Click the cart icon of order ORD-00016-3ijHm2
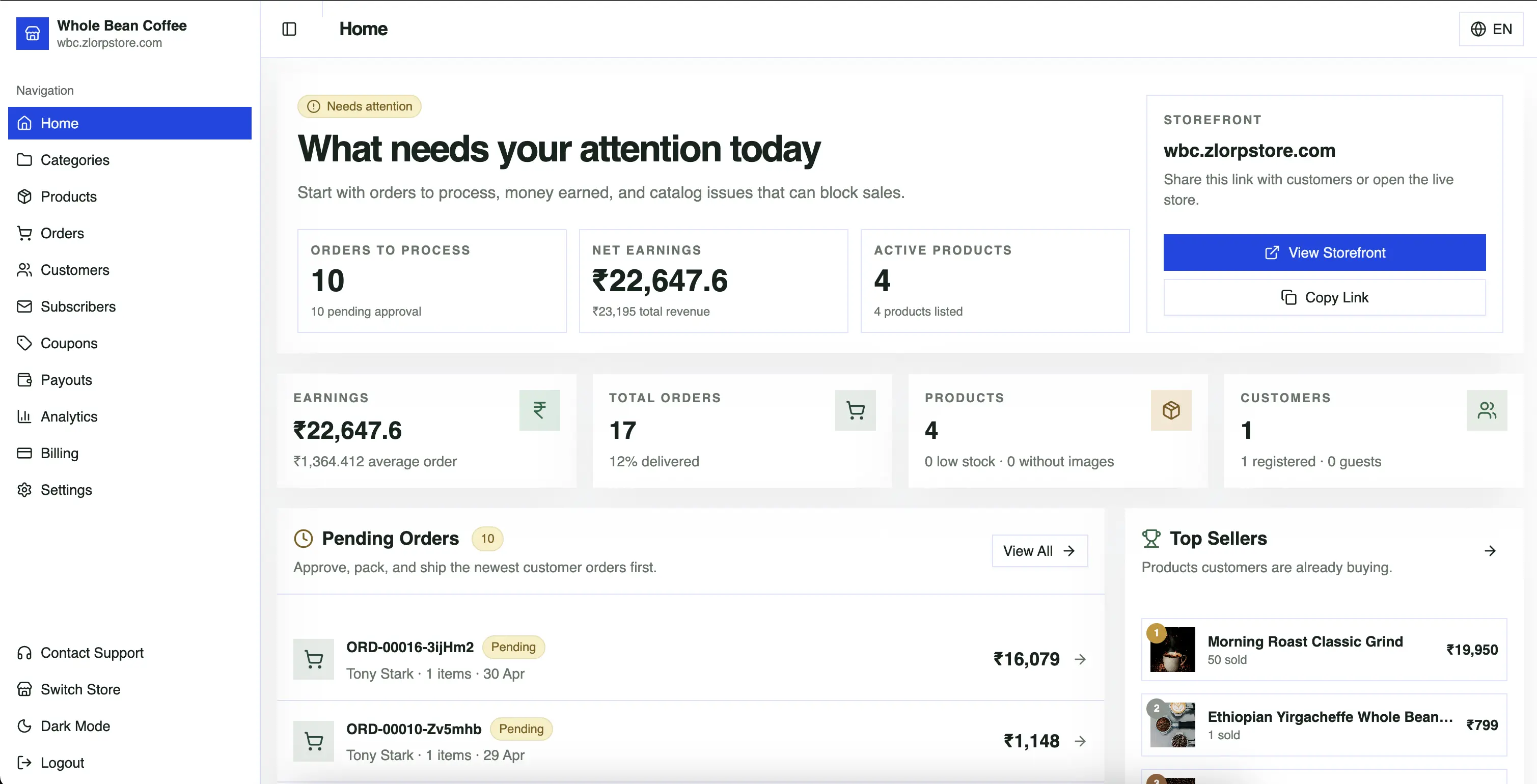 [x=314, y=659]
